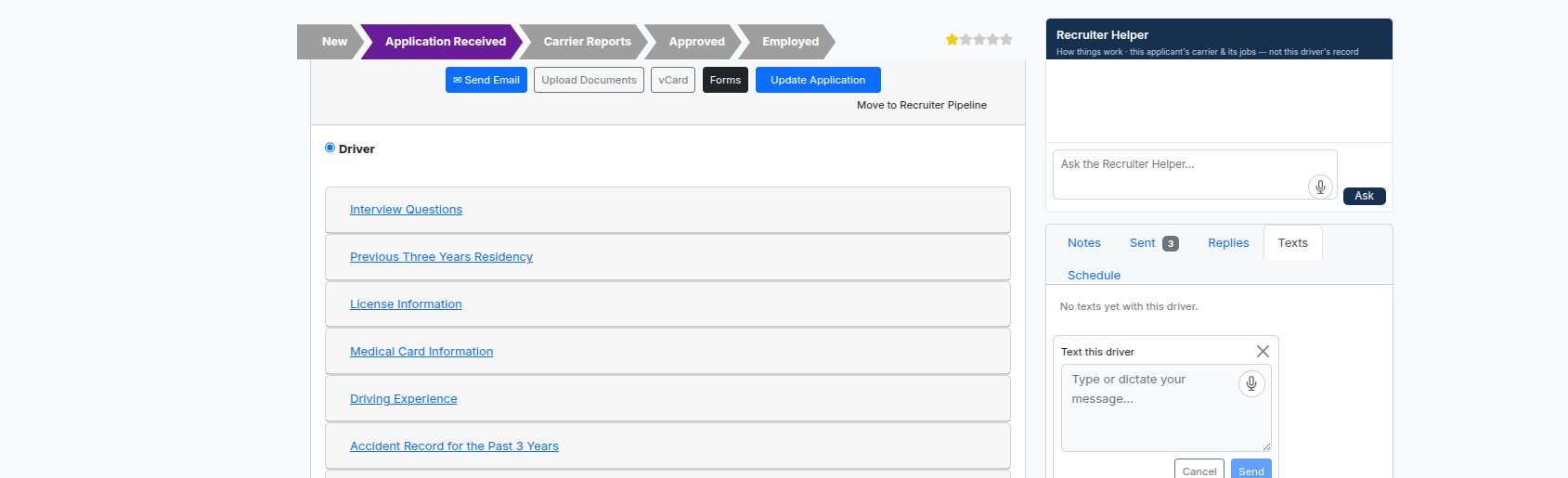Click the vCard button
Viewport: 1568px width, 478px height.
click(673, 80)
